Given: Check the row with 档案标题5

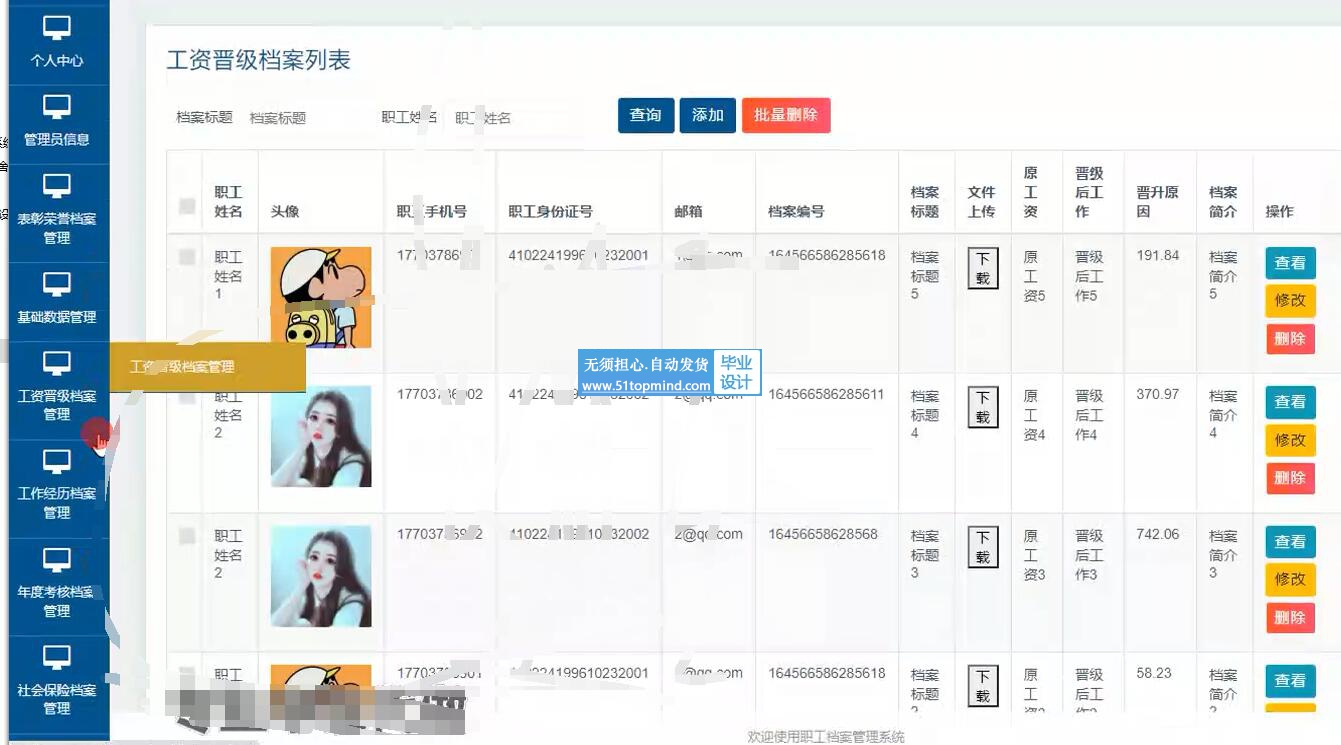Looking at the screenshot, I should (x=187, y=257).
